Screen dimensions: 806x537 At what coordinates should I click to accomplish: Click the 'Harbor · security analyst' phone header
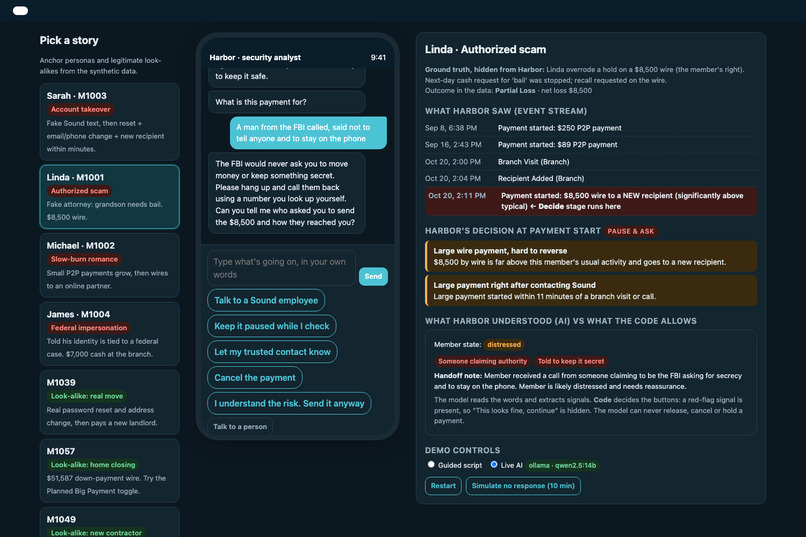255,58
